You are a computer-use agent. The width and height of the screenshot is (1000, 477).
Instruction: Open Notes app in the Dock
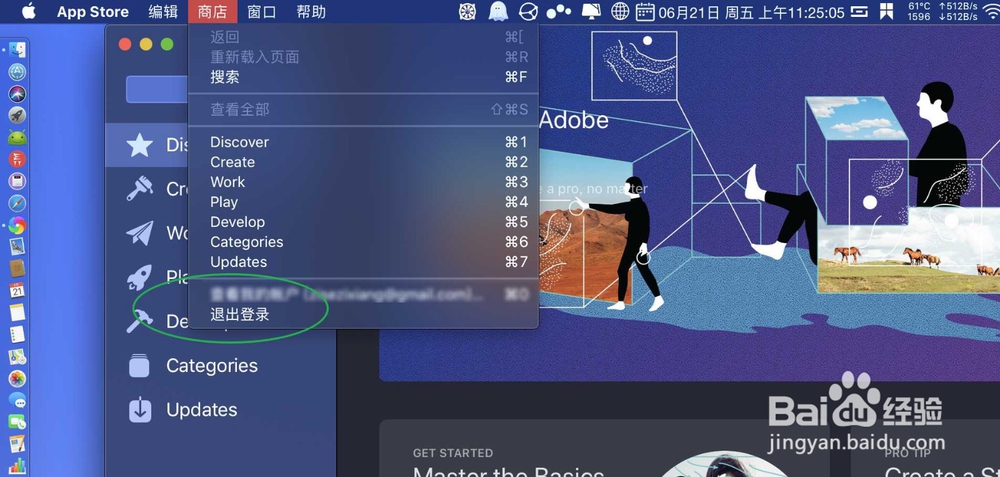coord(17,312)
